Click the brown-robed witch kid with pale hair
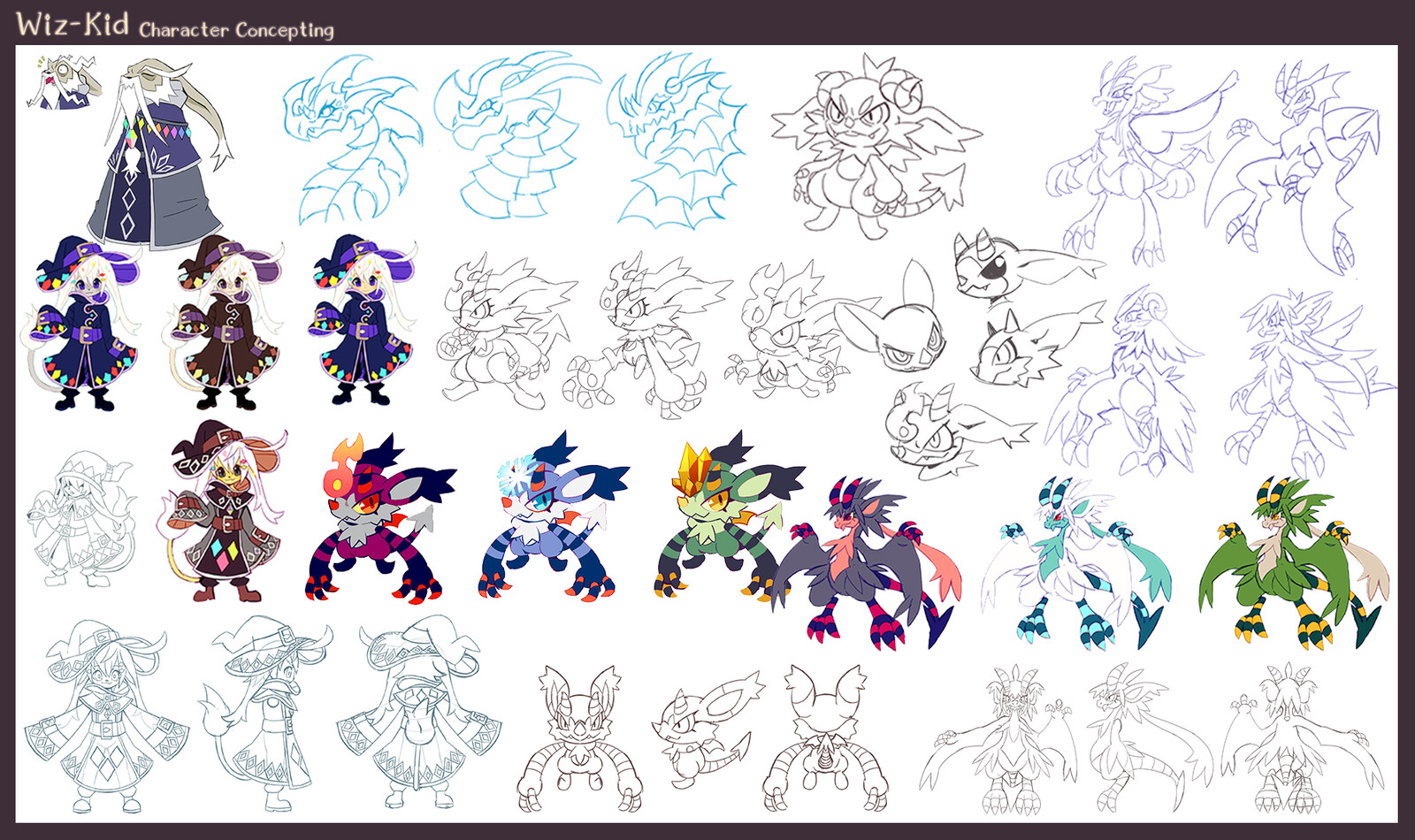Screen dimensions: 1415x840 (226, 322)
